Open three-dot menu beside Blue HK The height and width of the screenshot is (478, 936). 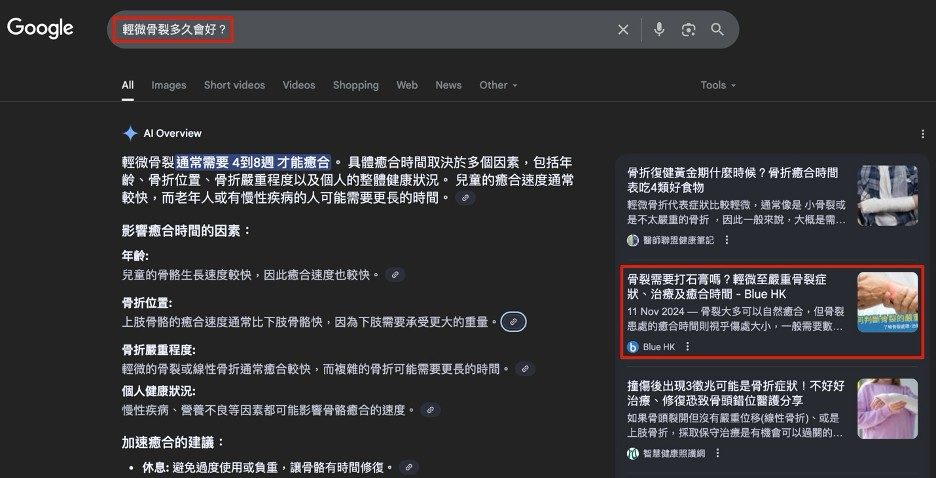[x=687, y=346]
